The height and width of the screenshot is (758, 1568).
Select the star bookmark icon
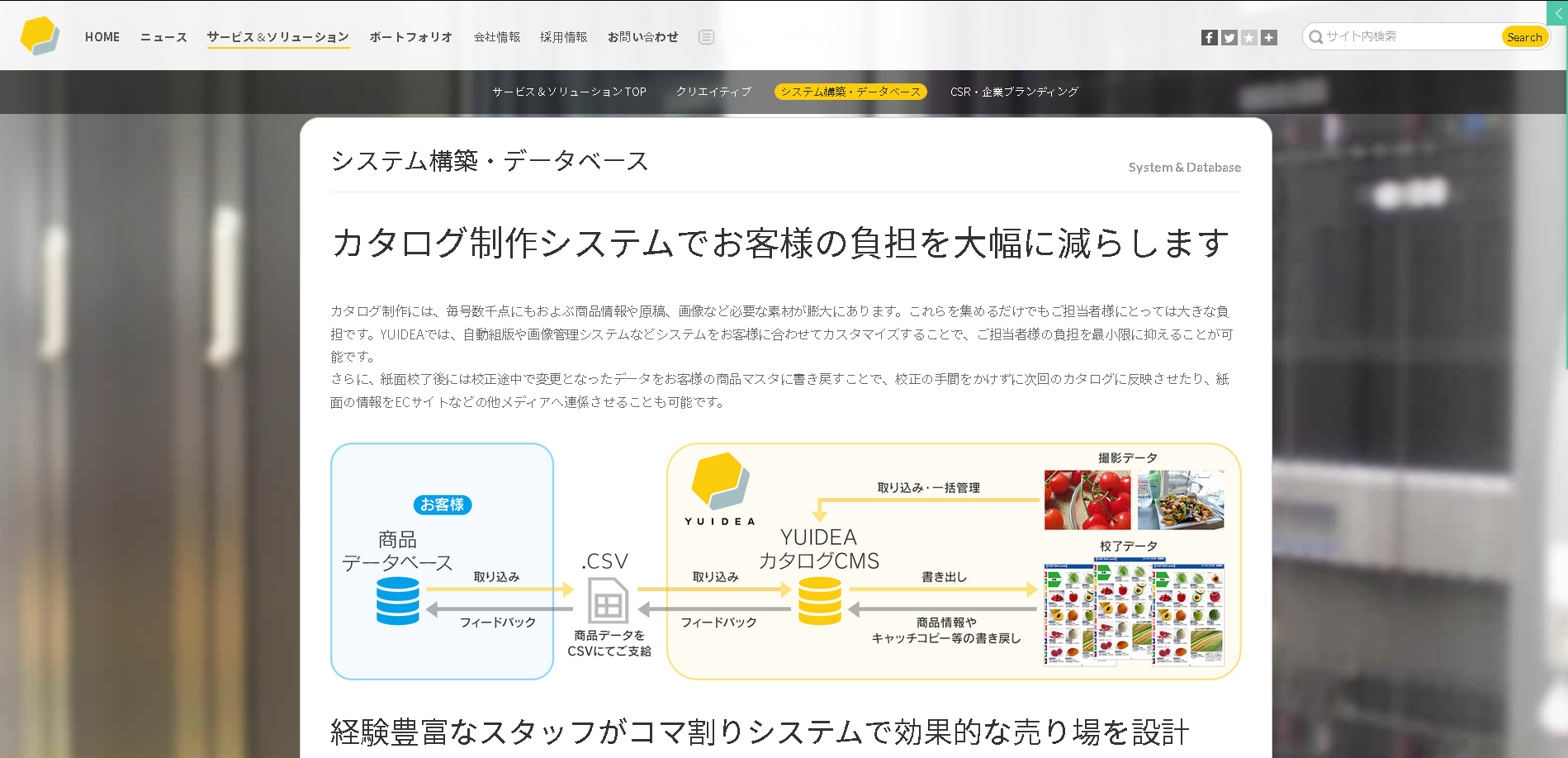click(1248, 37)
